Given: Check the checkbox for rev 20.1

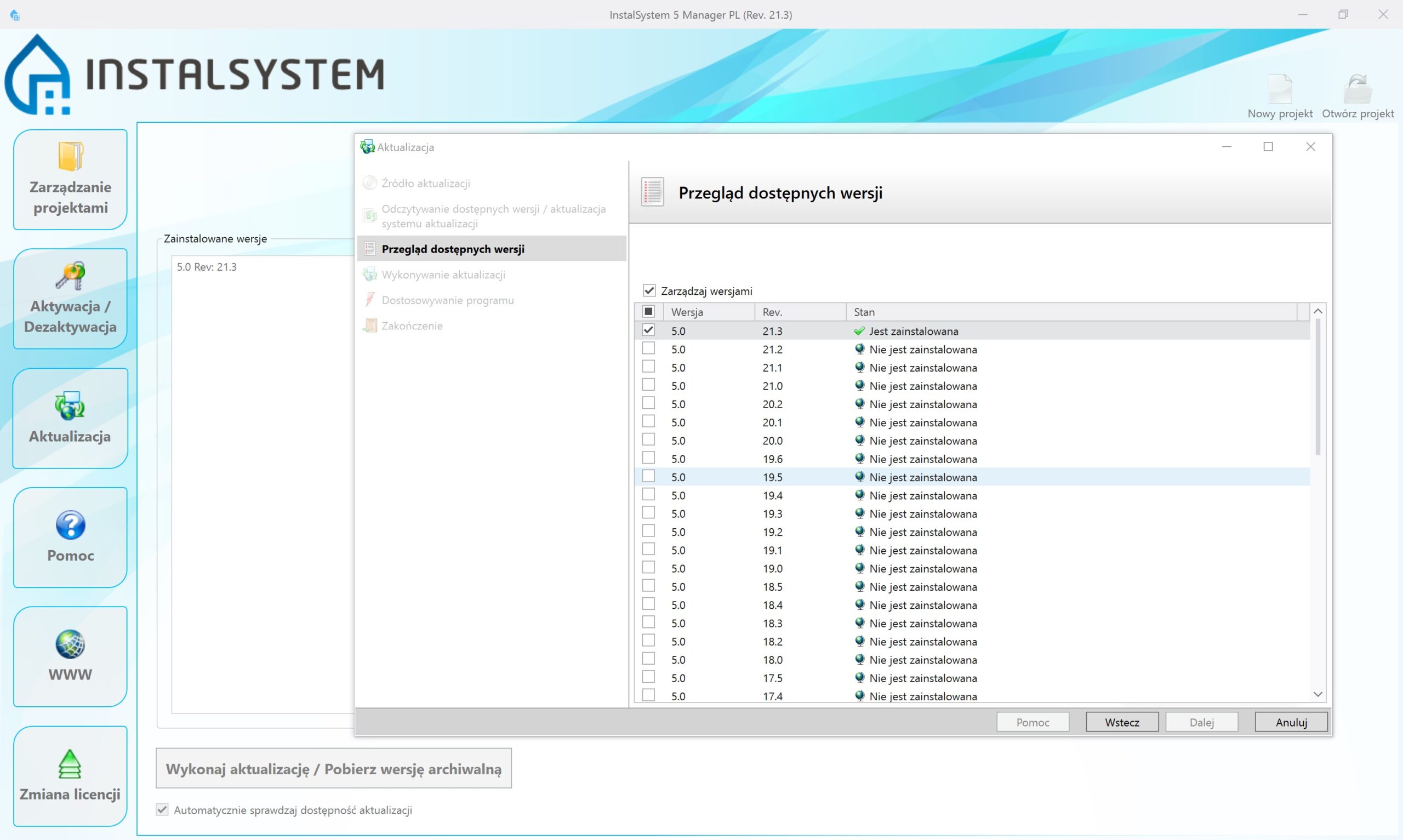Looking at the screenshot, I should click(648, 421).
